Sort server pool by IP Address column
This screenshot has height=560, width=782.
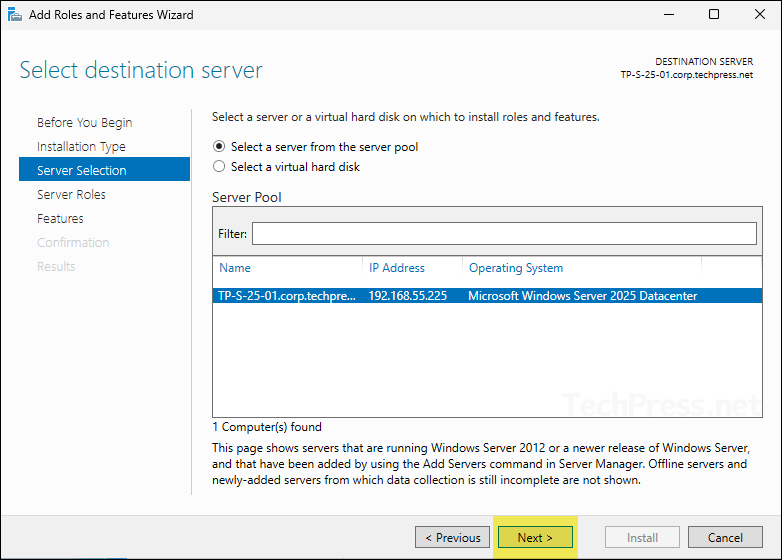click(x=397, y=268)
